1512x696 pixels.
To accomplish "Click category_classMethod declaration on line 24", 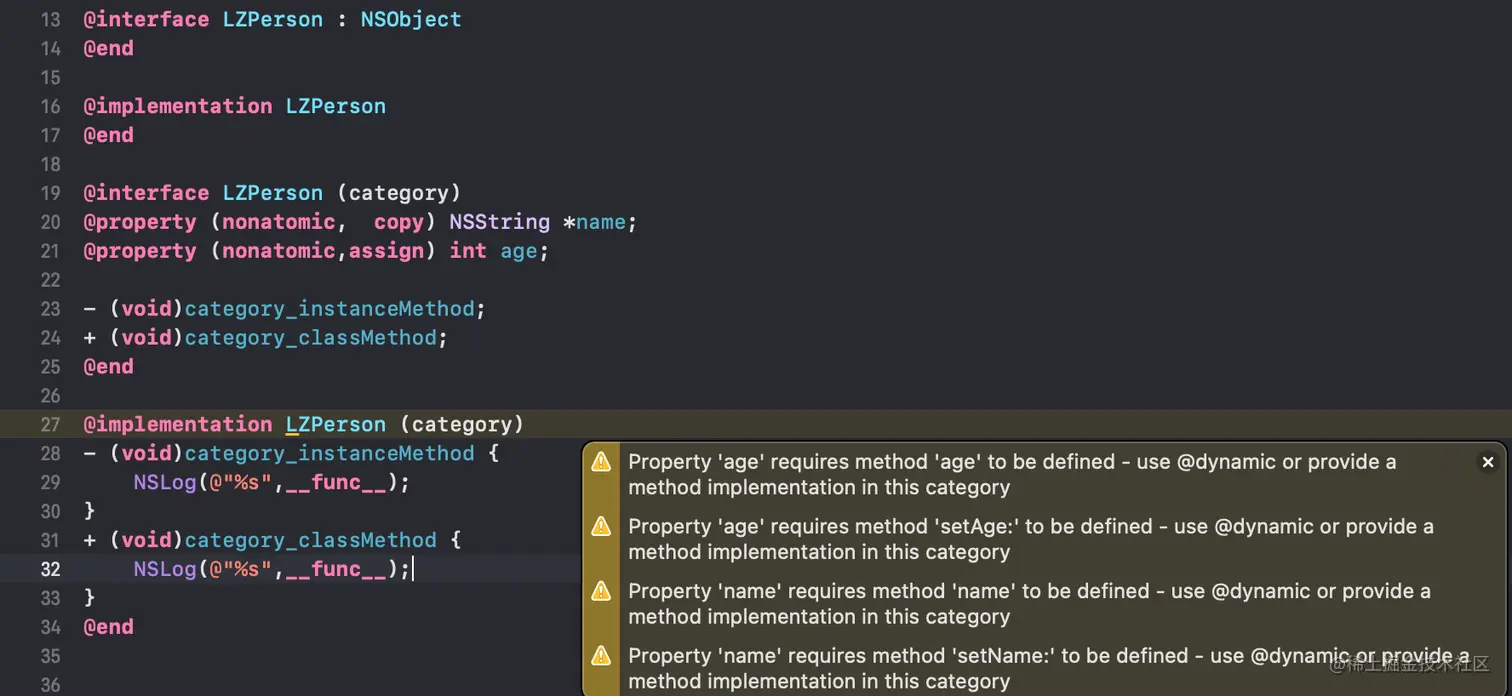I will coord(310,338).
